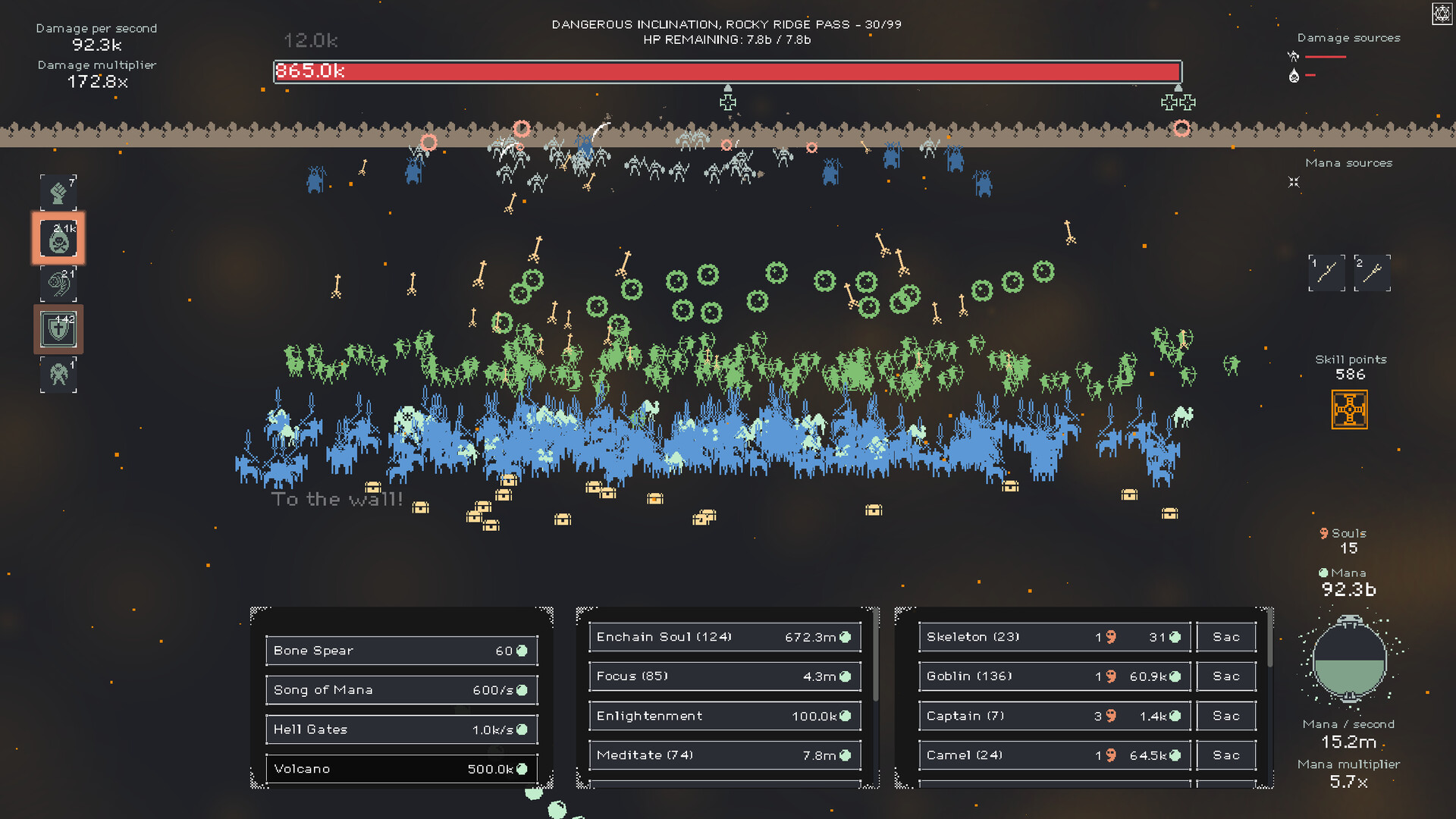Buy the Enchain Soul upgrade

(x=724, y=637)
